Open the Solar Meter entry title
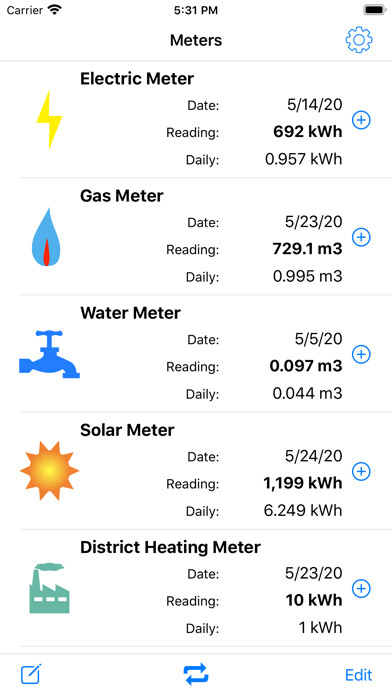 coord(127,430)
